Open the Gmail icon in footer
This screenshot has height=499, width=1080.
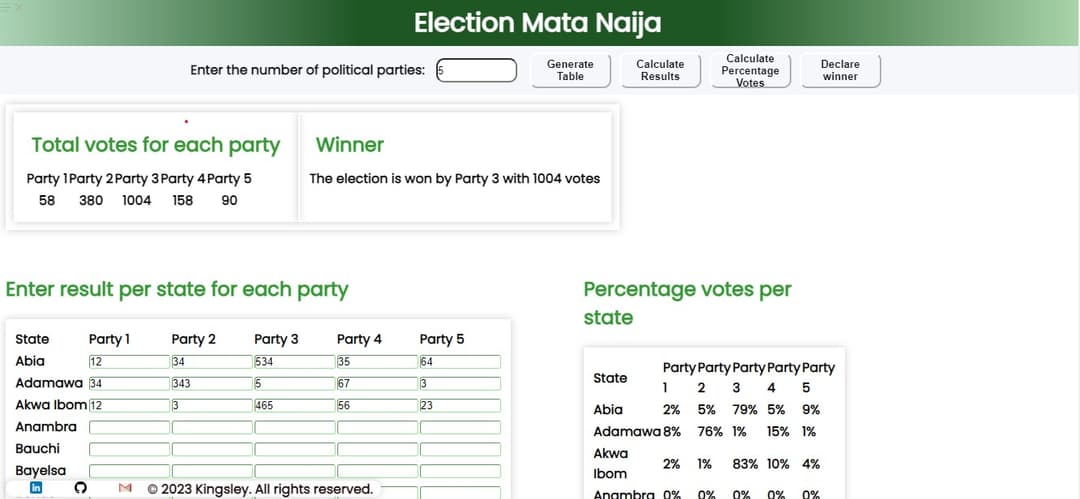point(125,488)
